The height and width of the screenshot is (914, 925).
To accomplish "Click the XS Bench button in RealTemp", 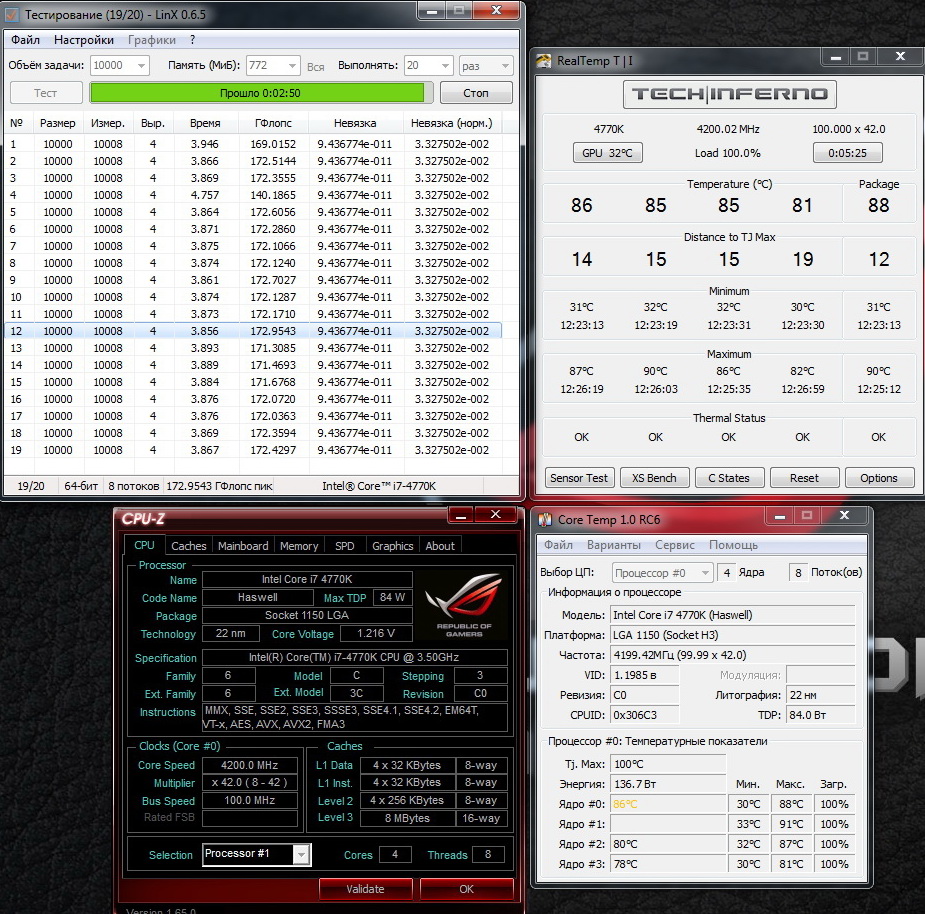I will [x=654, y=477].
